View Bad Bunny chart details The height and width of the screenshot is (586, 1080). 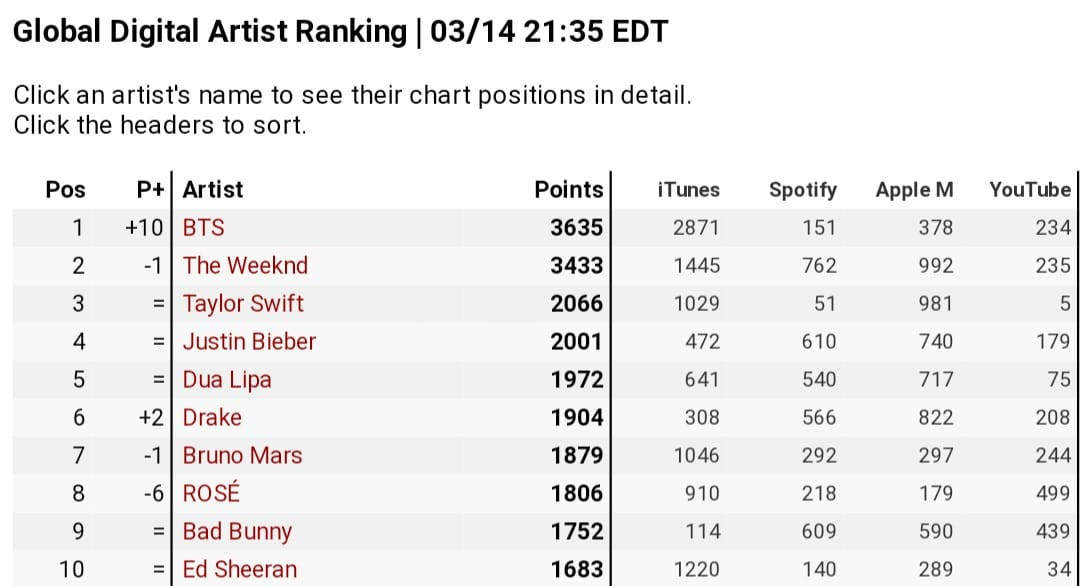tap(237, 532)
